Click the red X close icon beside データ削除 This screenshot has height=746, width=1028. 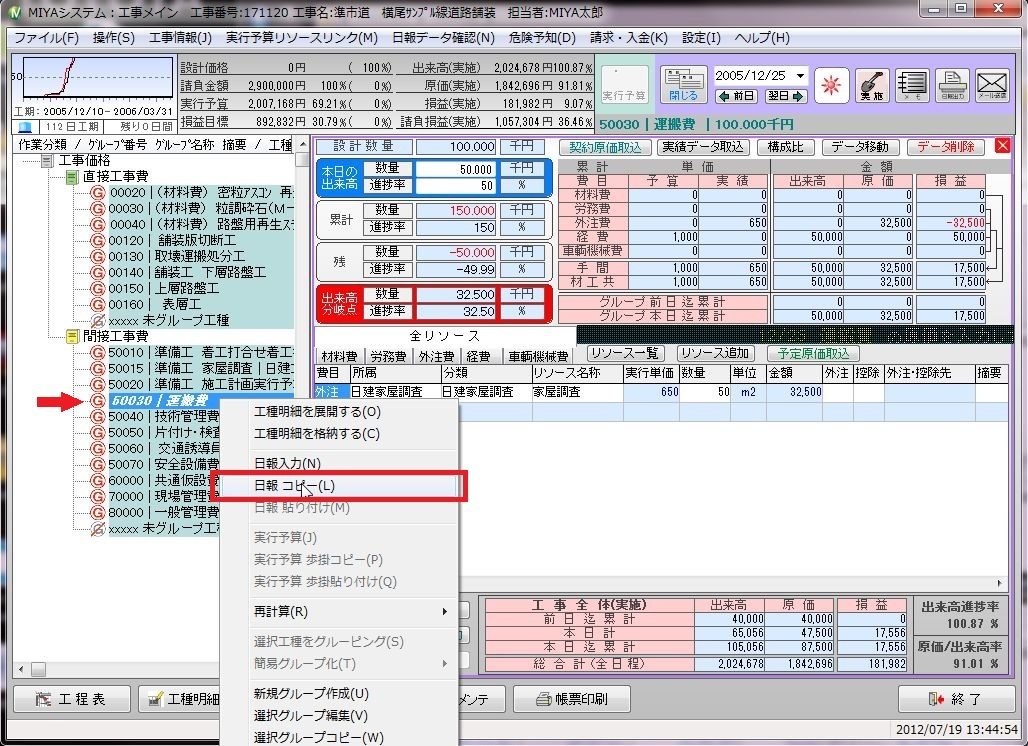pyautogui.click(x=1002, y=146)
